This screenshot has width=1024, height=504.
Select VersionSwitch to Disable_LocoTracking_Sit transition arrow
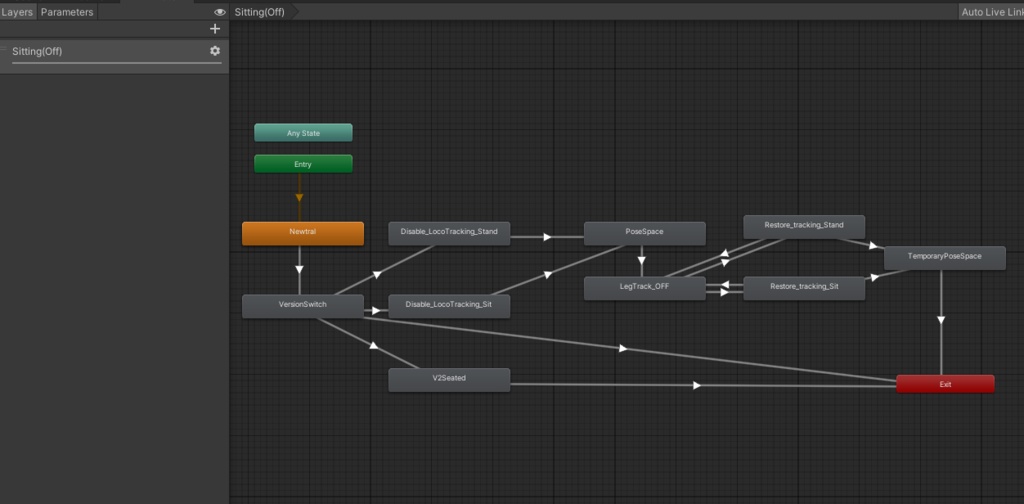pos(376,311)
